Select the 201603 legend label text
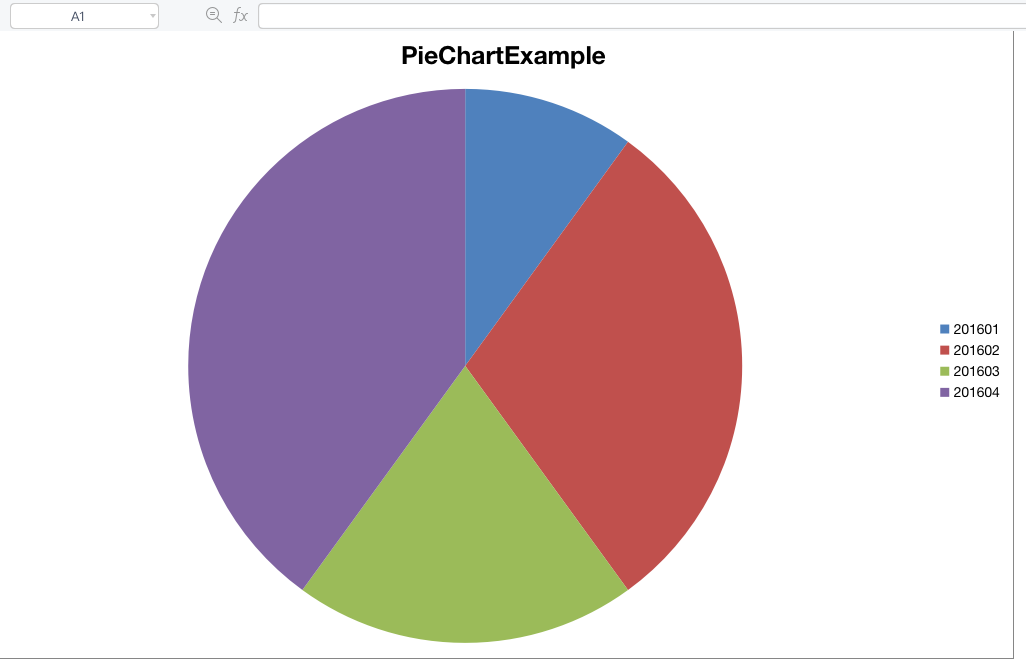The width and height of the screenshot is (1026, 672). 976,371
